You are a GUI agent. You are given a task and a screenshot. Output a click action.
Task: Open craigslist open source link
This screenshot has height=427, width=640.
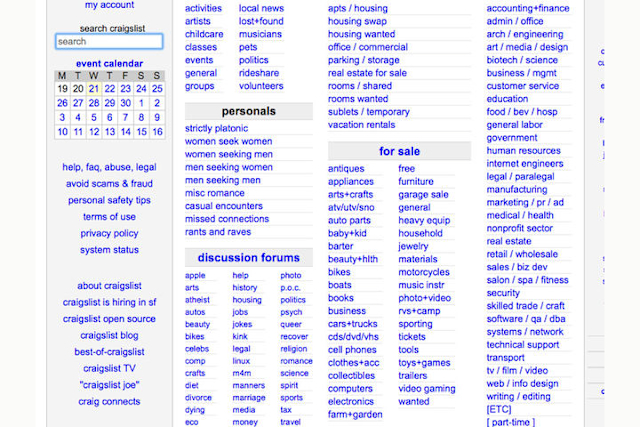tap(109, 319)
